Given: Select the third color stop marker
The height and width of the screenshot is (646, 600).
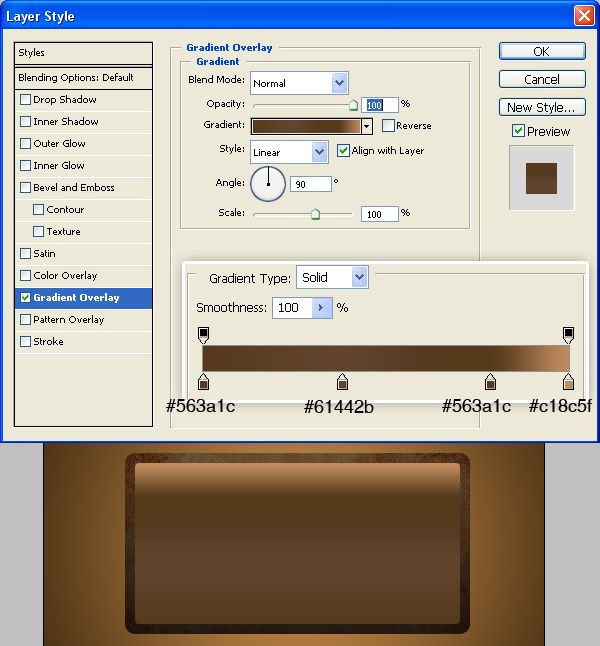Looking at the screenshot, I should point(490,381).
